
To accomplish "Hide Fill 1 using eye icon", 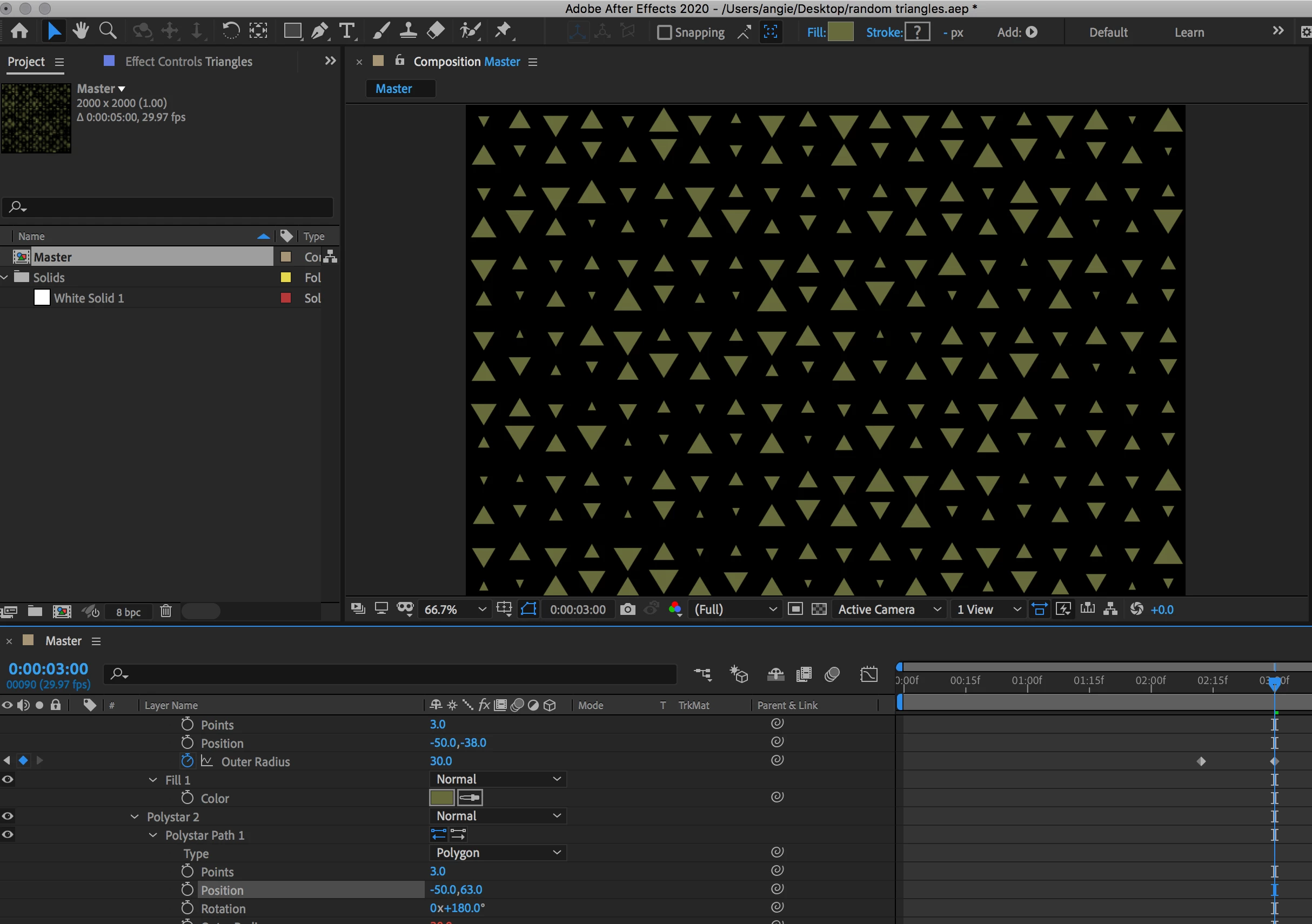I will pos(8,779).
